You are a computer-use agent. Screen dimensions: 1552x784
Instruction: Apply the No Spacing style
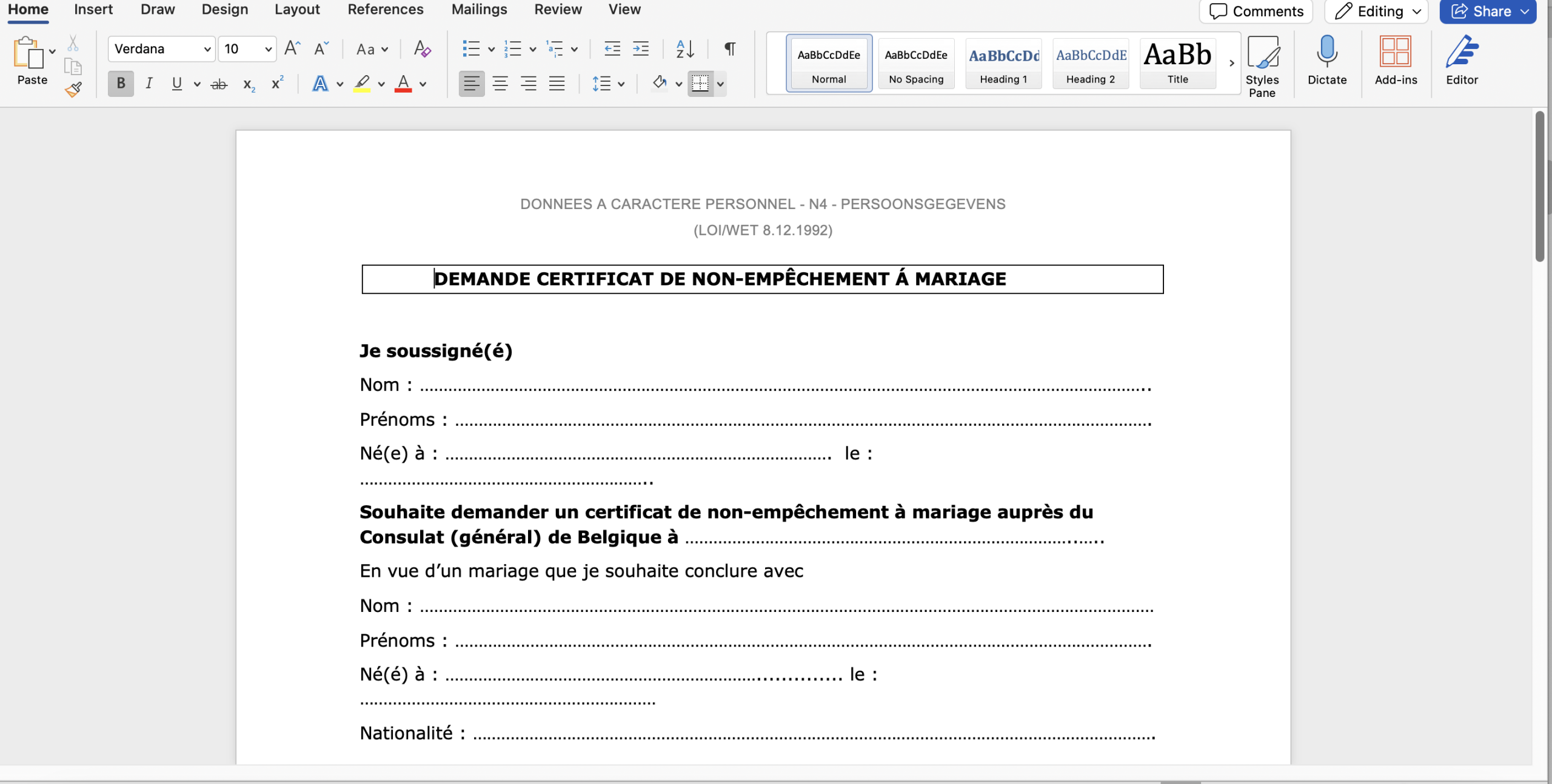click(916, 63)
